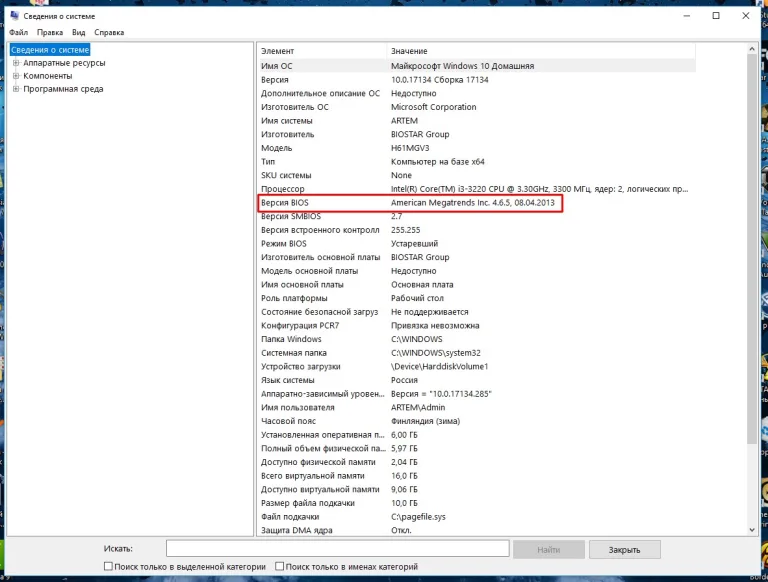Expand Компоненты node
Screen dimensions: 768x582
click(16, 76)
